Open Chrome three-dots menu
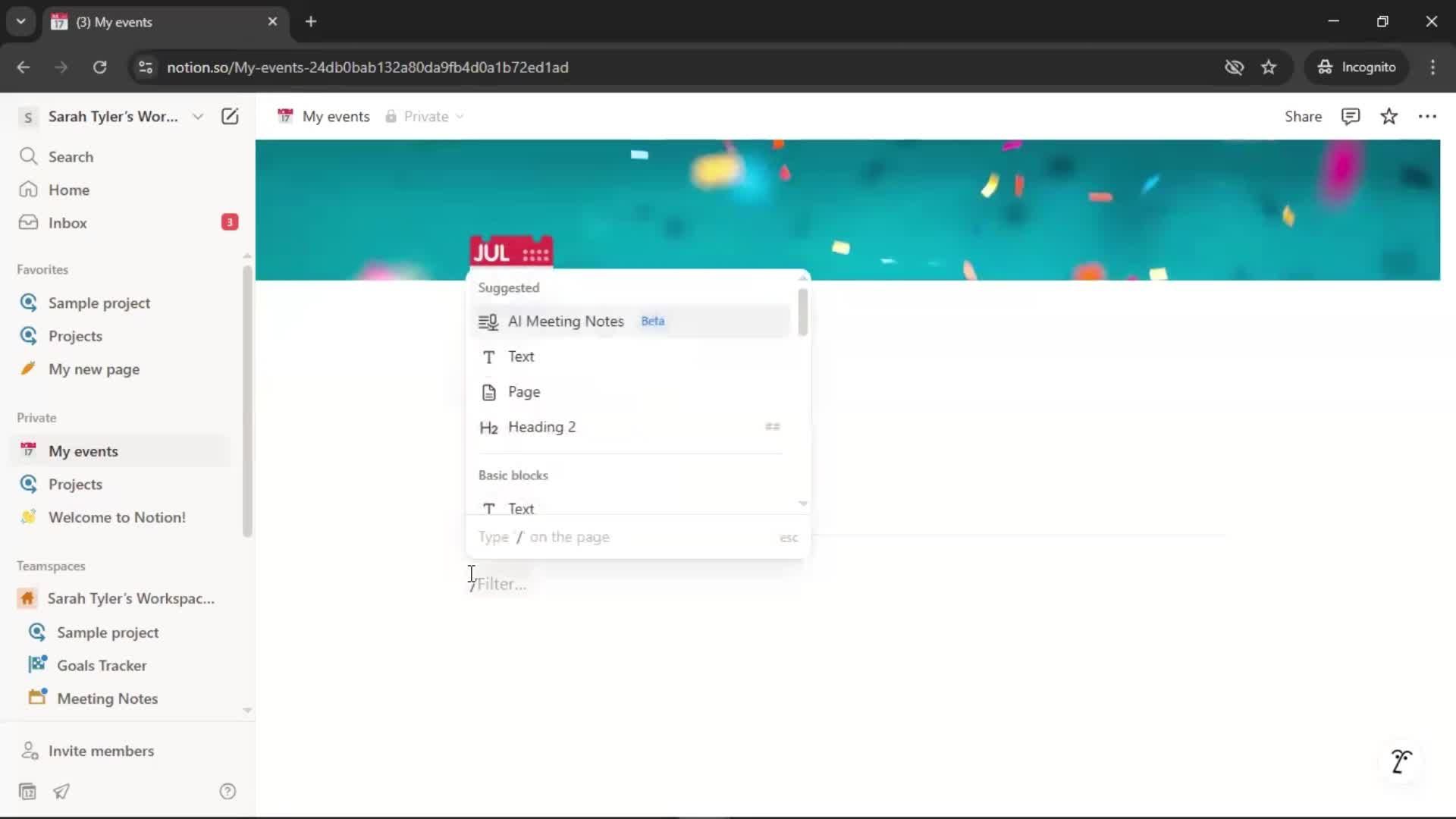 (1432, 67)
